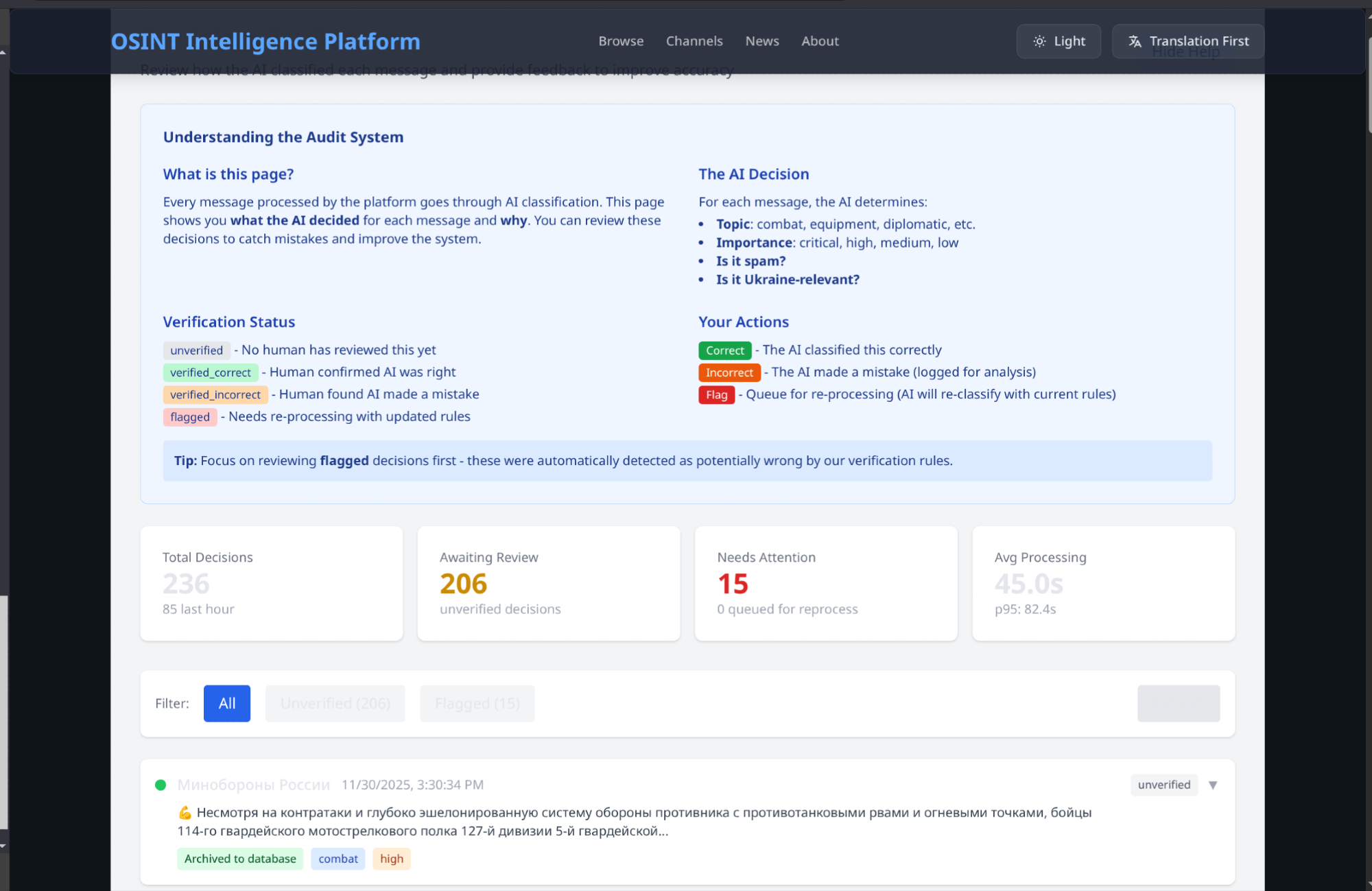Click the OSINT Intelligence Platform logo
This screenshot has height=891, width=1372.
point(265,41)
